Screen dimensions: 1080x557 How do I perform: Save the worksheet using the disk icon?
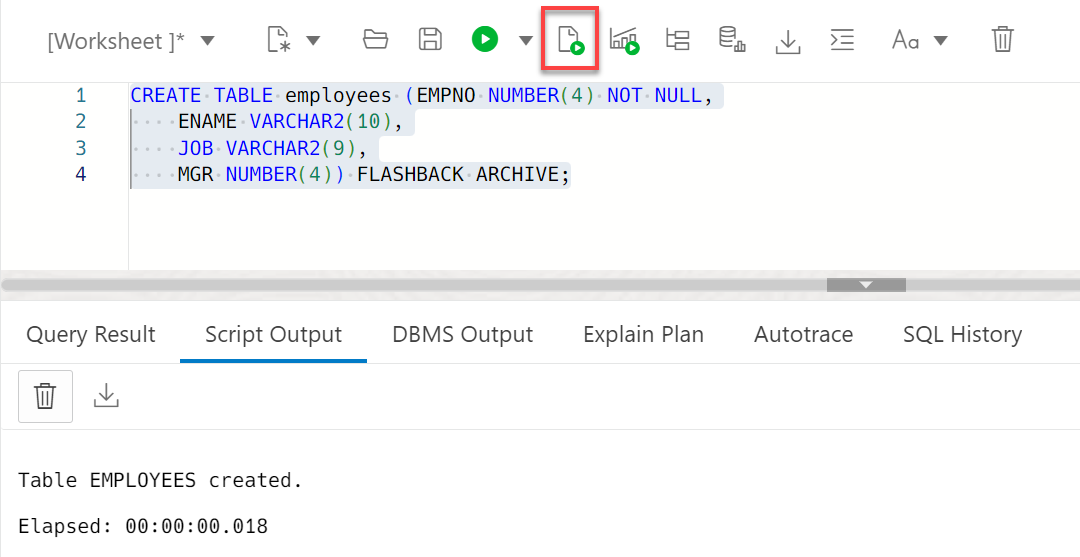click(x=430, y=40)
